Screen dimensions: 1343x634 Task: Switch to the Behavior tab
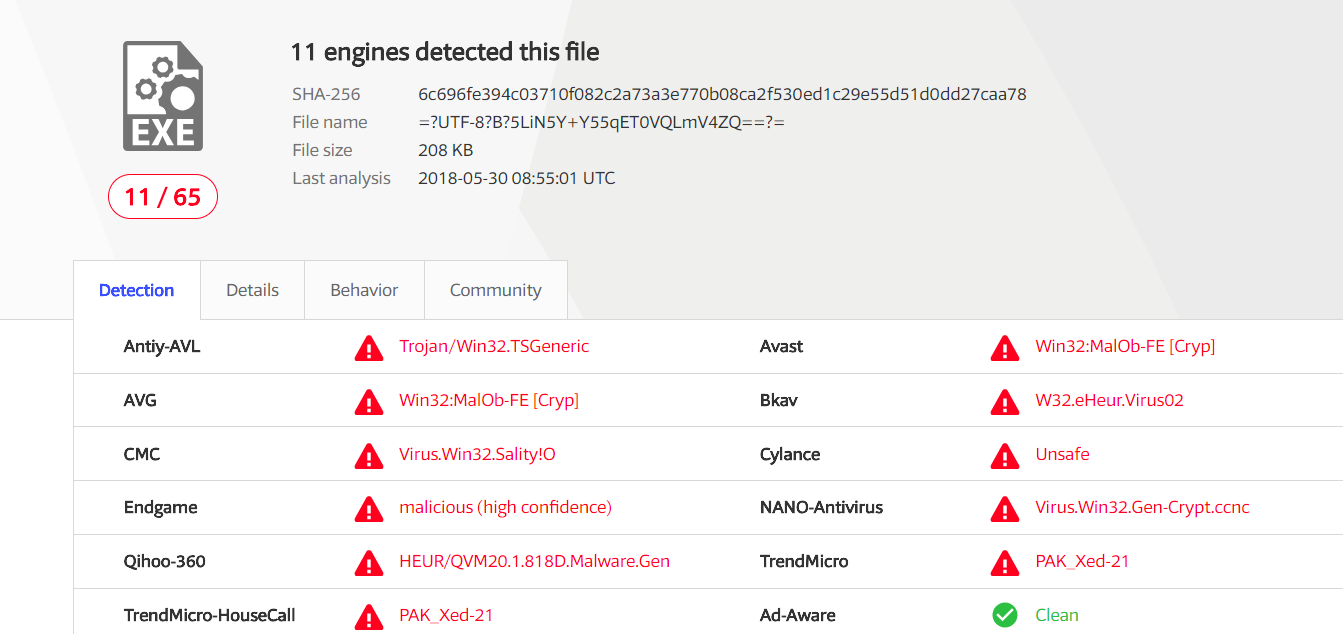coord(364,290)
